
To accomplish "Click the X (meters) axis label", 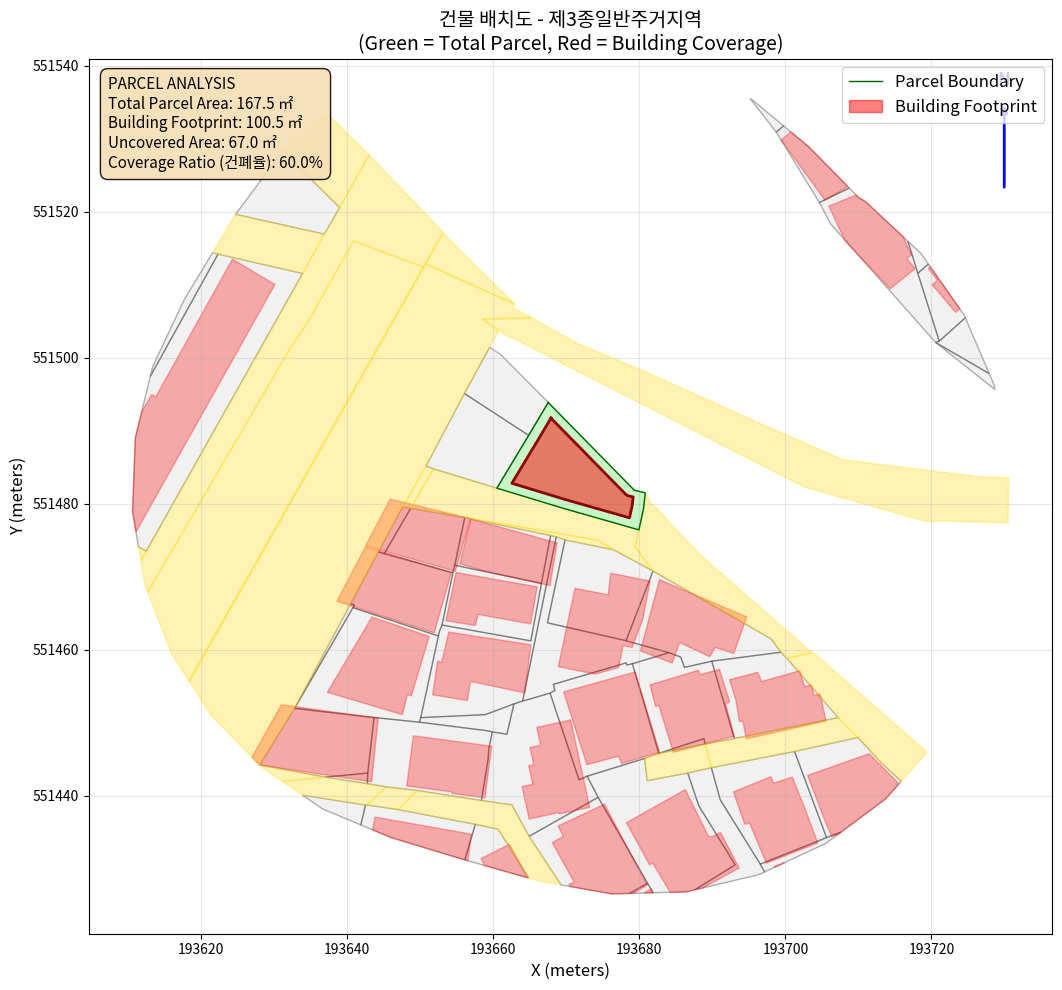I will (570, 970).
